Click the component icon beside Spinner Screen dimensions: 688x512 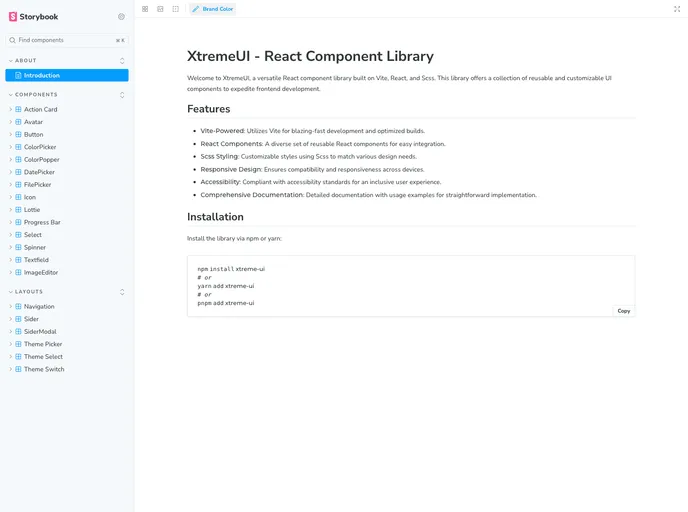point(18,247)
